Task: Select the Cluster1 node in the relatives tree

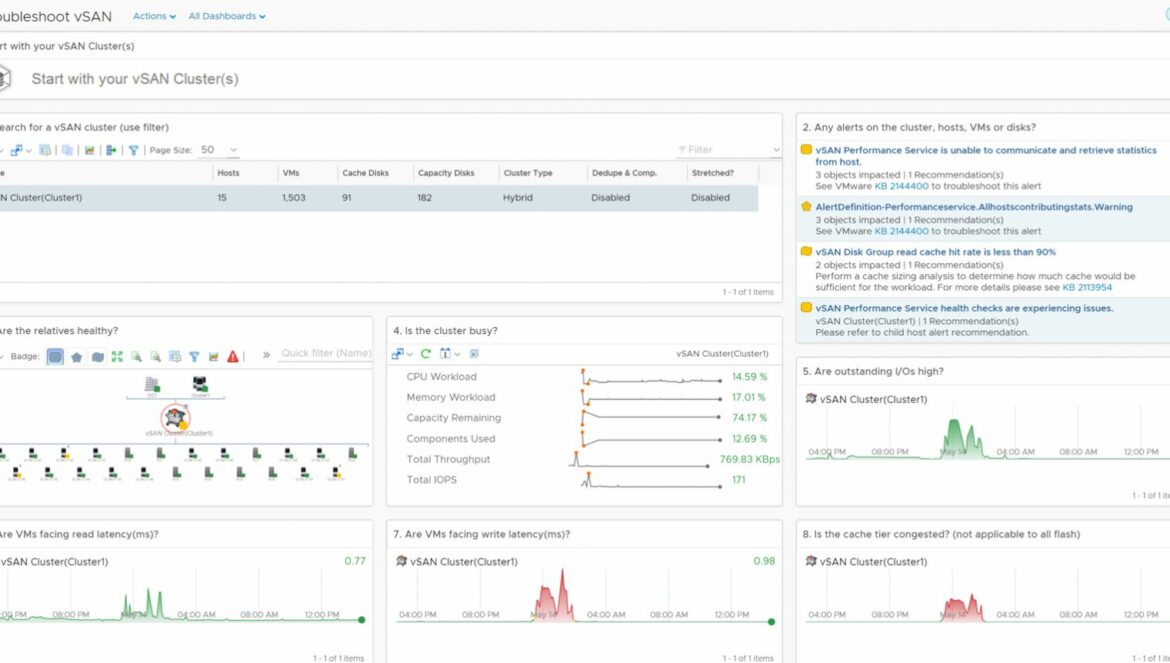Action: [x=199, y=385]
